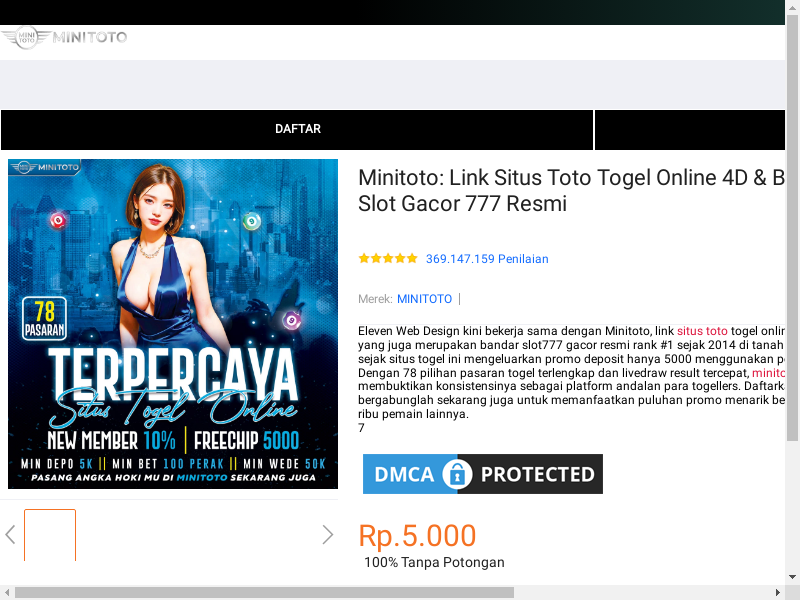This screenshot has width=800, height=600.
Task: Click the vertical scrollbar thumb
Action: tap(792, 228)
